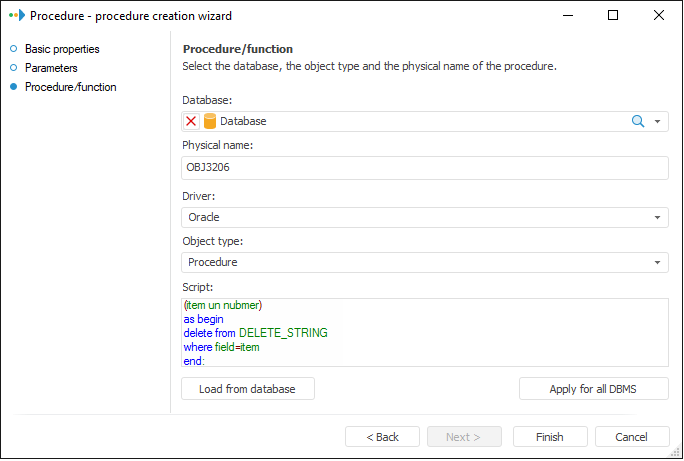Image resolution: width=684 pixels, height=461 pixels.
Task: Select the Procedure/function step
Action: (70, 87)
